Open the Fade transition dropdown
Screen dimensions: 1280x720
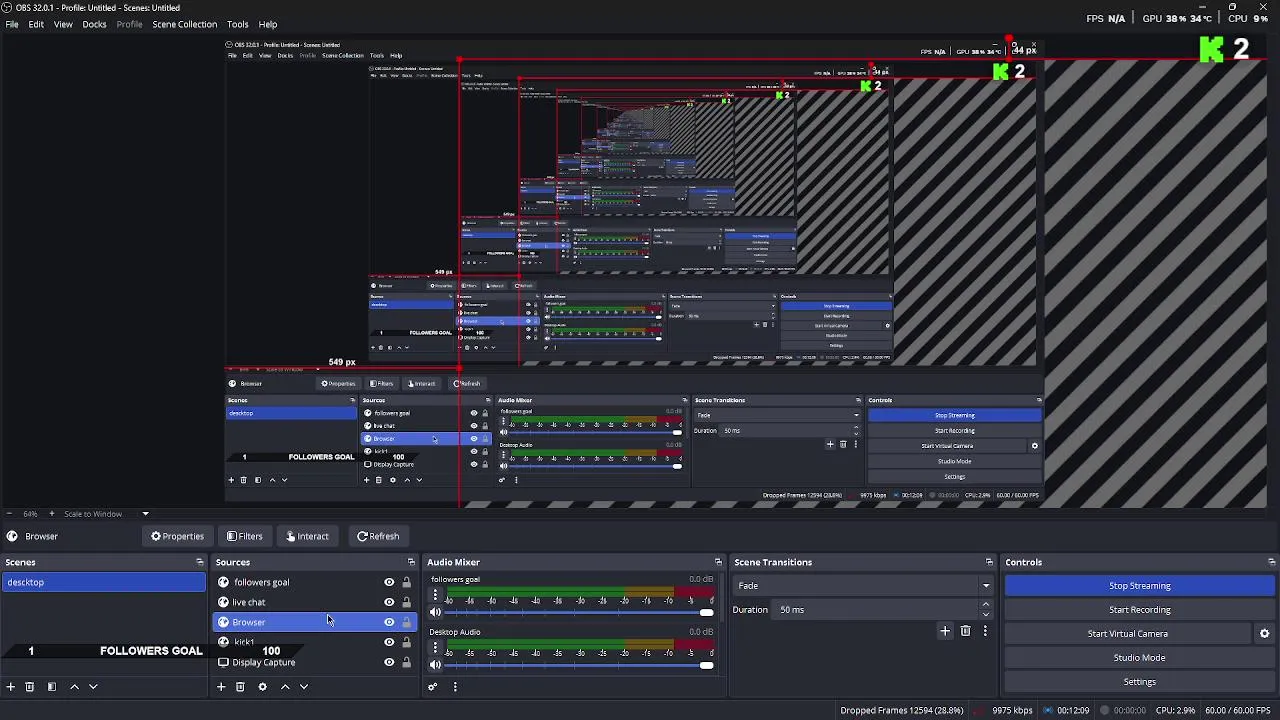[863, 586]
